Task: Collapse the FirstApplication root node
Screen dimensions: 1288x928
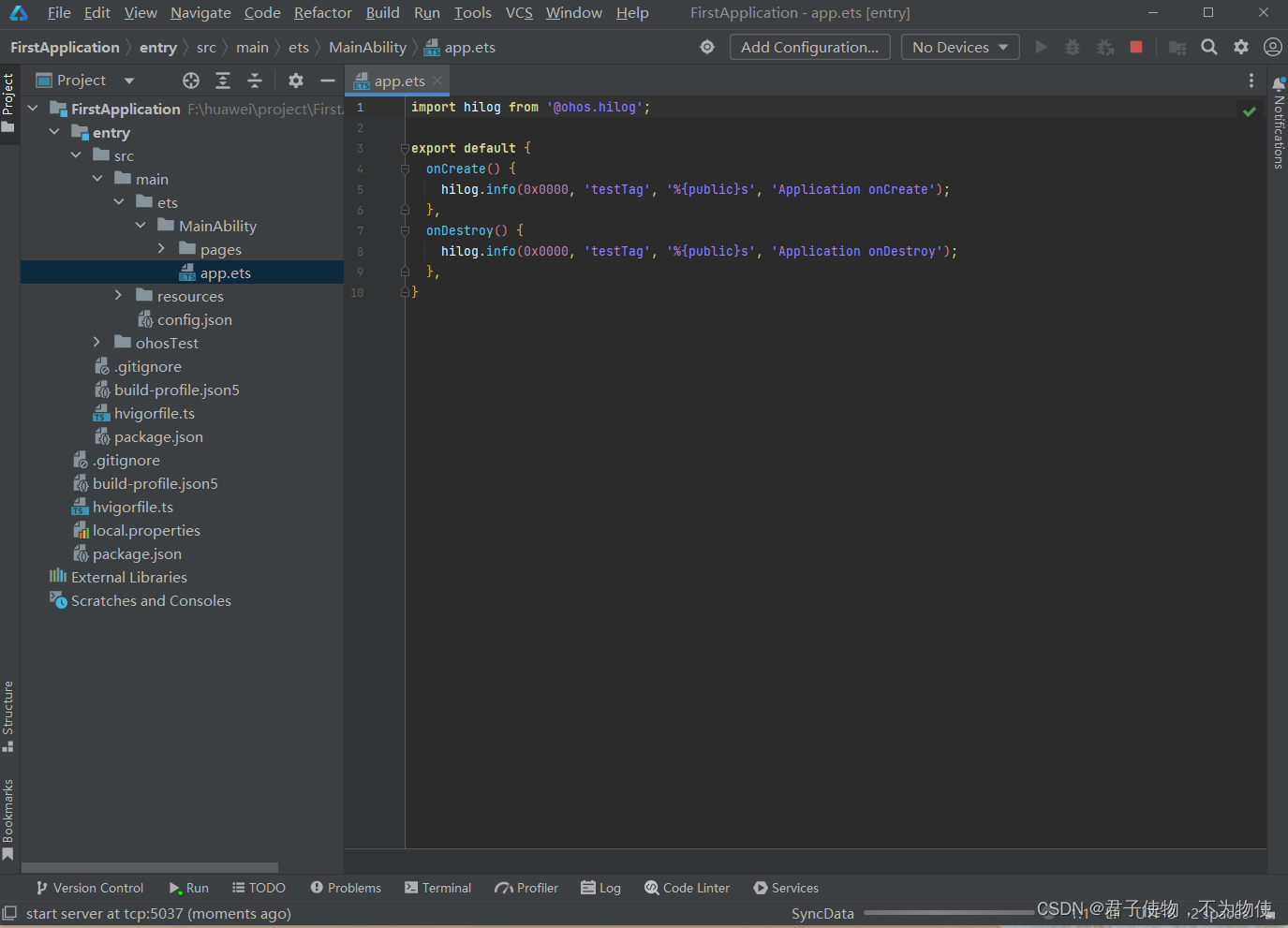Action: (x=33, y=109)
